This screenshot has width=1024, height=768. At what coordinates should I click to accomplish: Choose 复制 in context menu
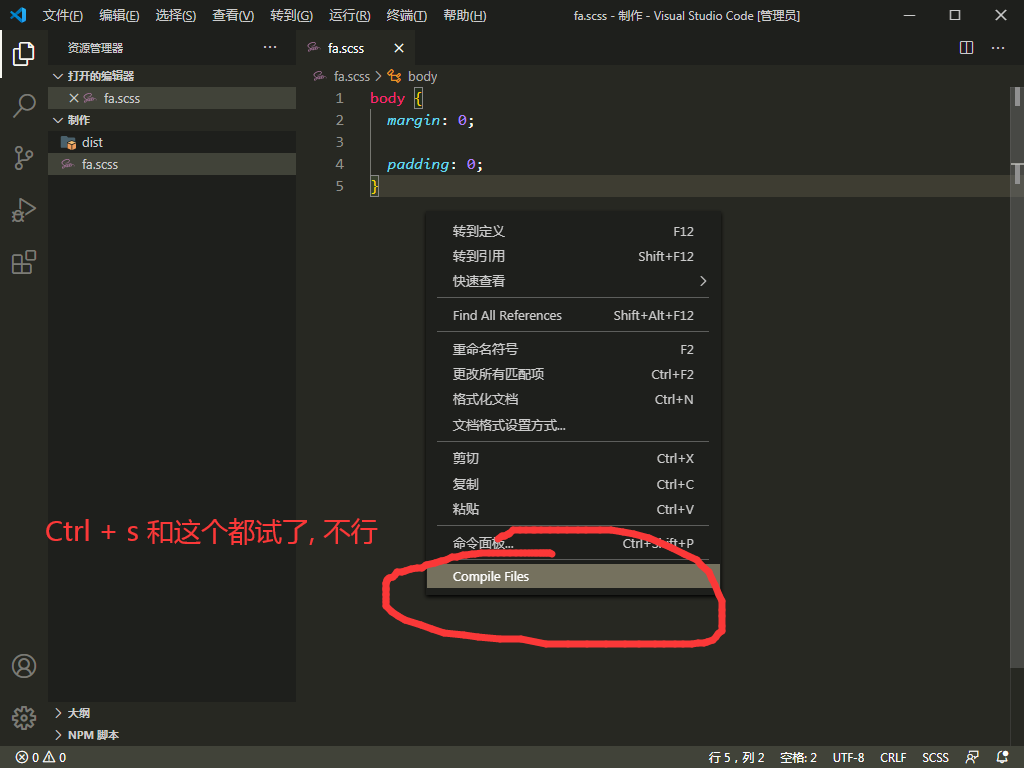click(573, 485)
